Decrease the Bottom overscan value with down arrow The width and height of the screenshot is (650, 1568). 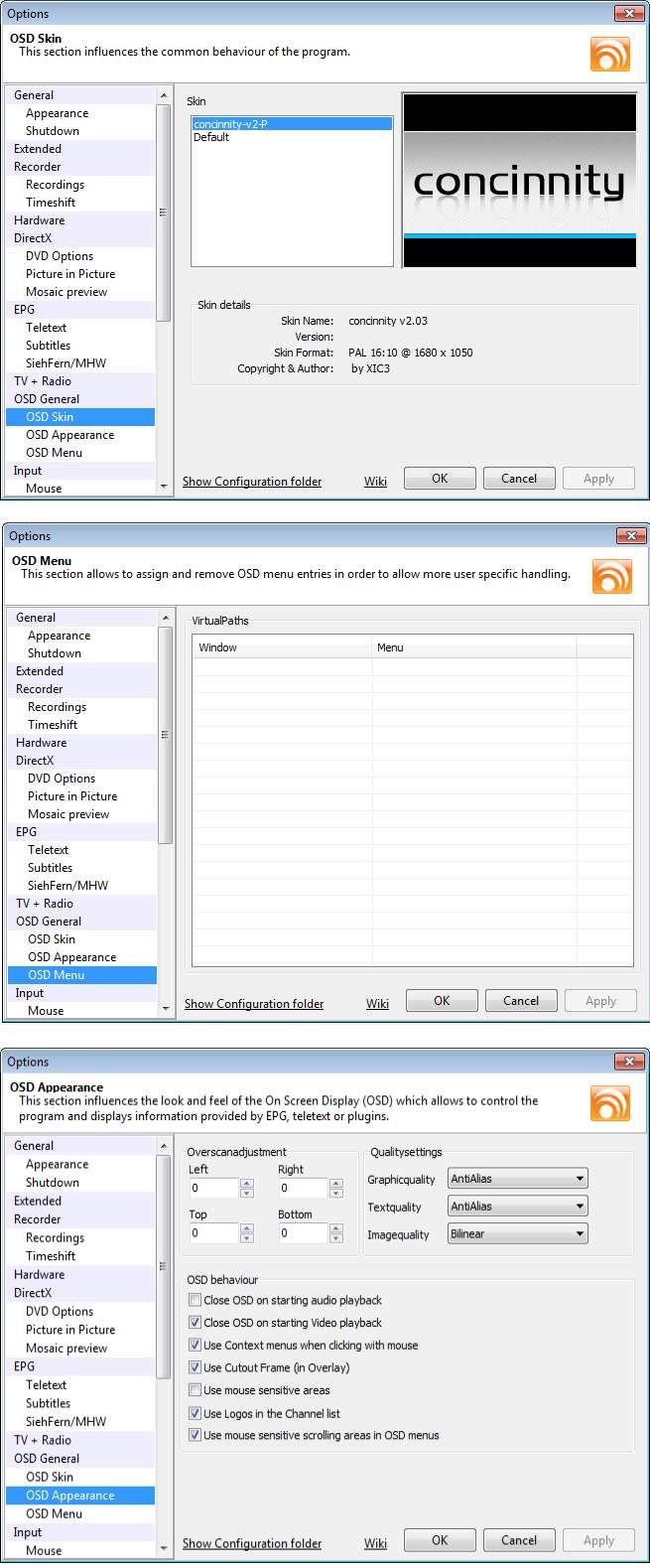point(336,1238)
